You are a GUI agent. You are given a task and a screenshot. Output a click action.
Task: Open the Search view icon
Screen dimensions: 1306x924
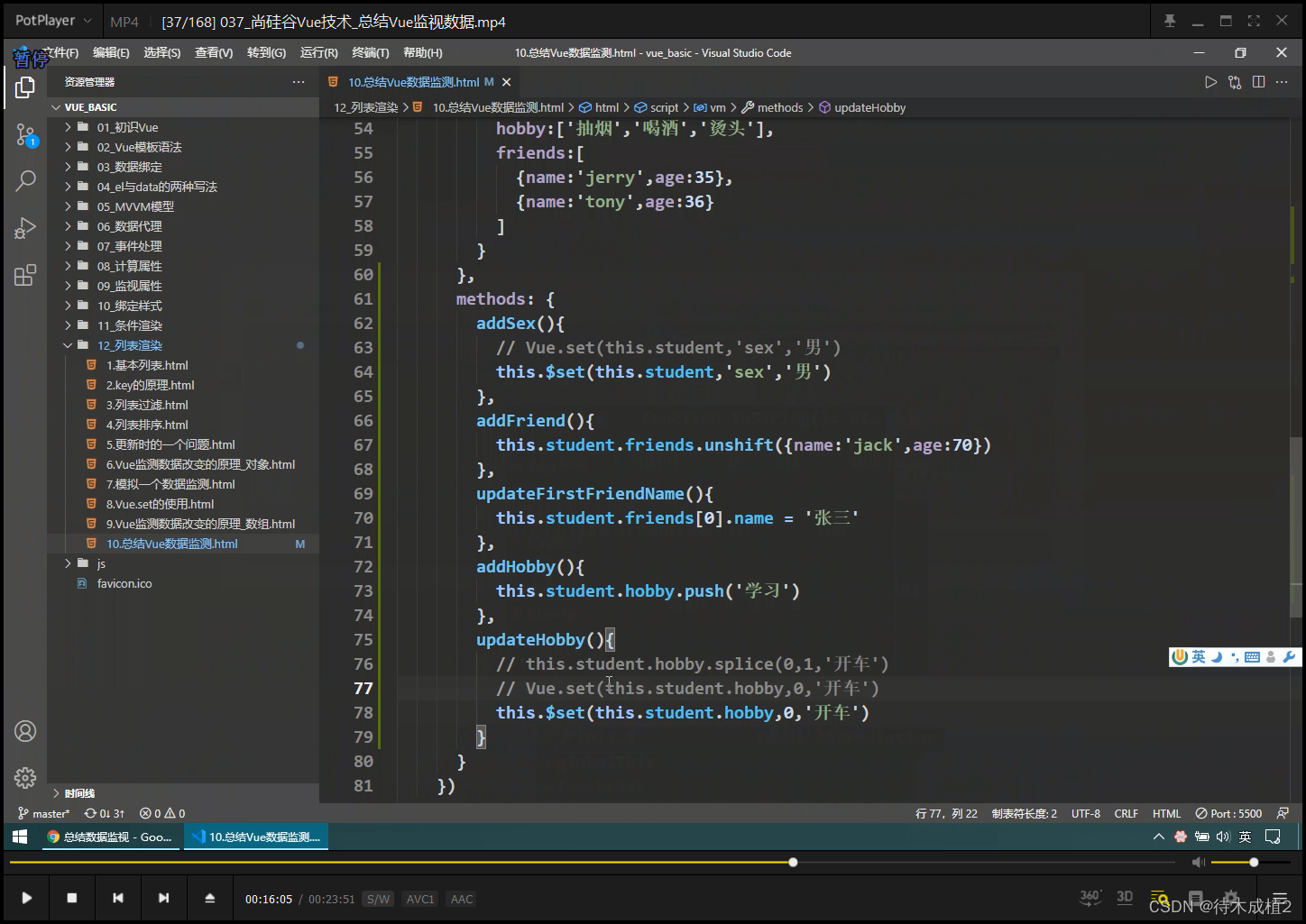(x=25, y=181)
